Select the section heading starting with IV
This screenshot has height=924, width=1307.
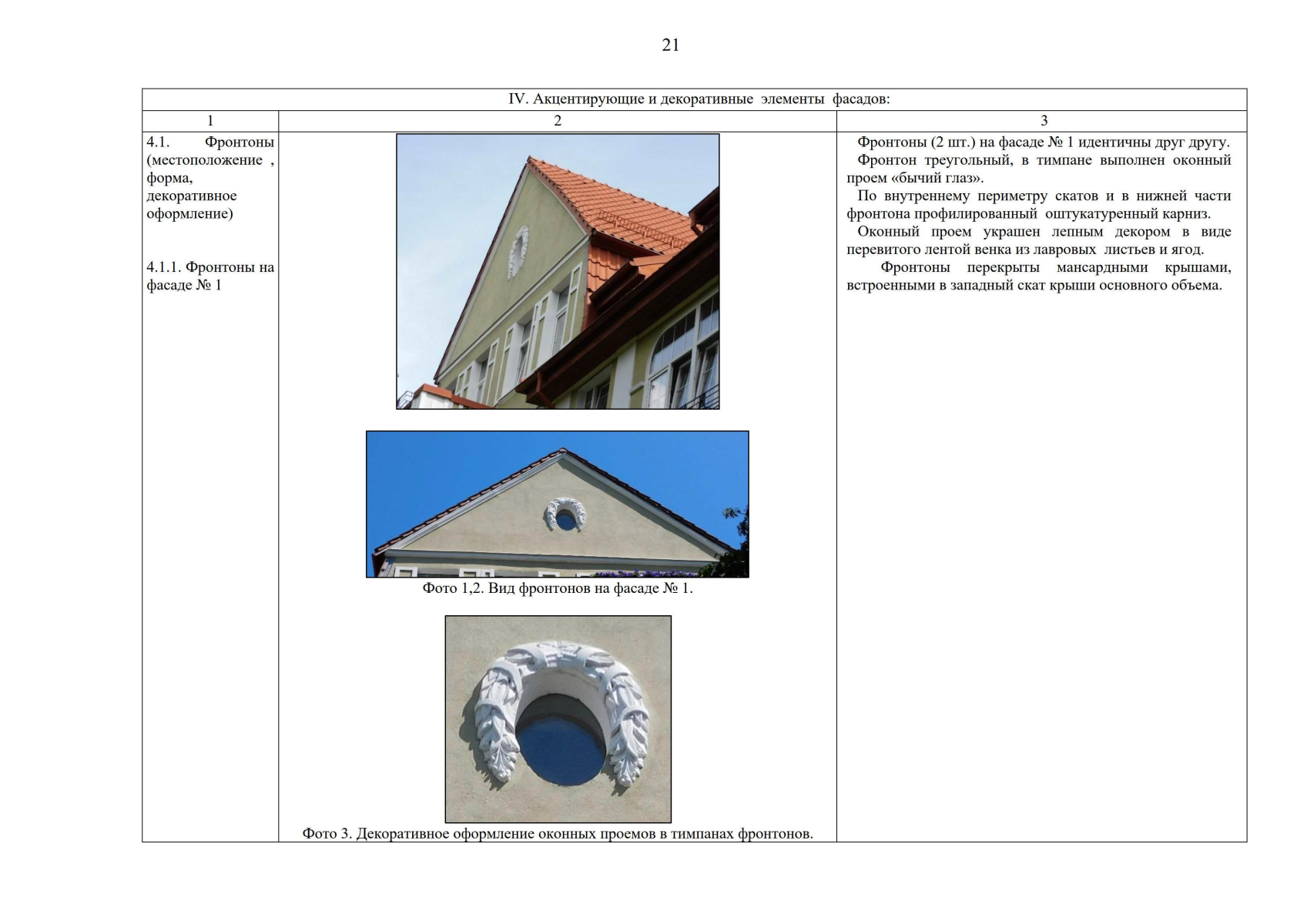699,99
